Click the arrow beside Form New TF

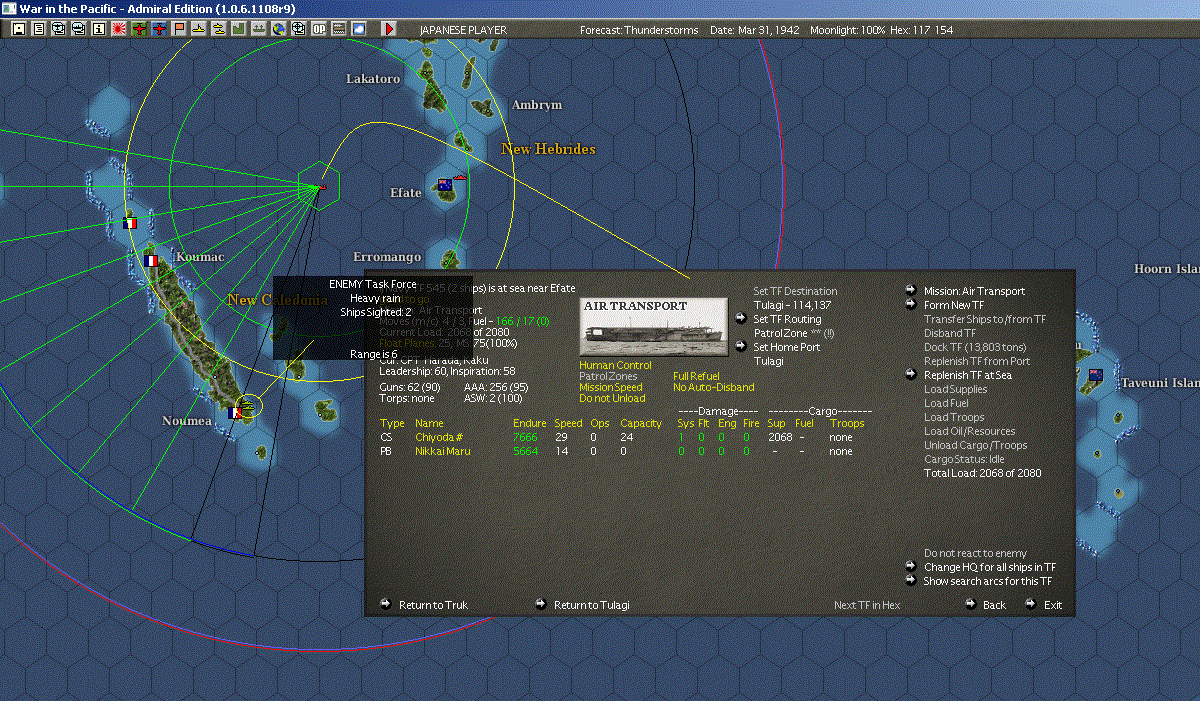click(x=911, y=304)
